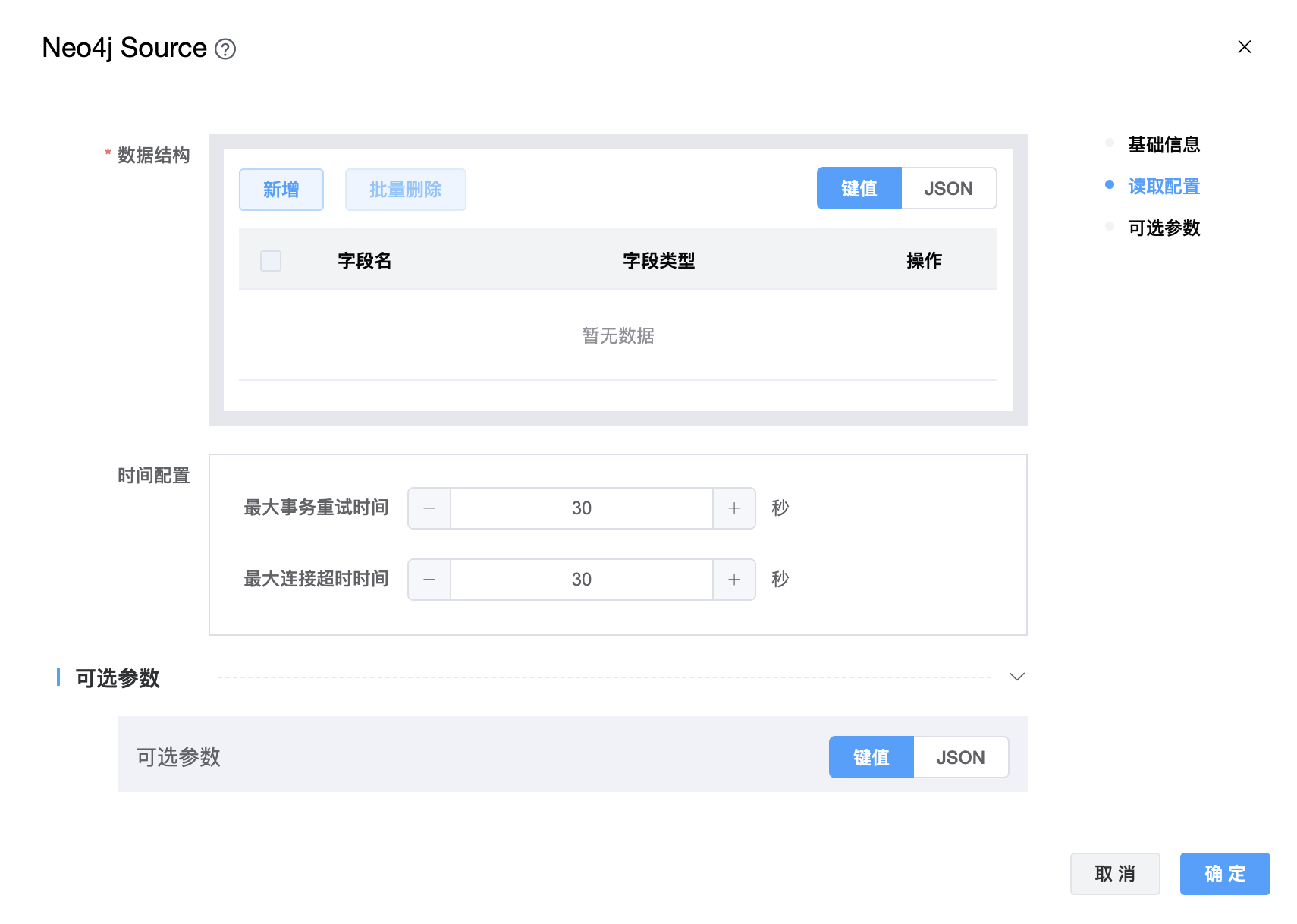Decrease the 最大连接超时时间 value with minus
The width and height of the screenshot is (1297, 924).
coord(429,580)
